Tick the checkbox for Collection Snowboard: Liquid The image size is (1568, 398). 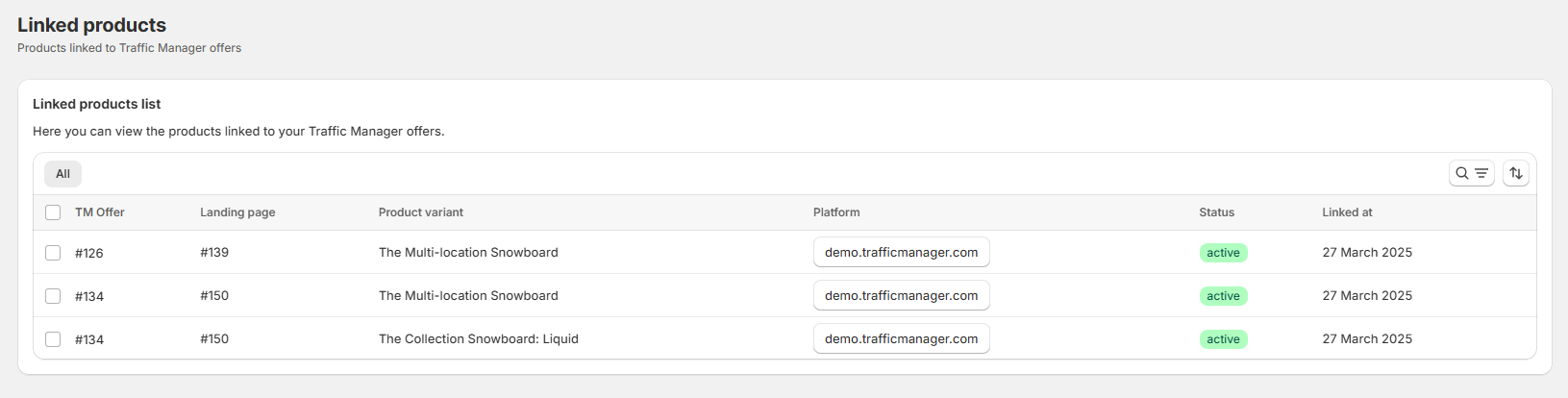[53, 339]
